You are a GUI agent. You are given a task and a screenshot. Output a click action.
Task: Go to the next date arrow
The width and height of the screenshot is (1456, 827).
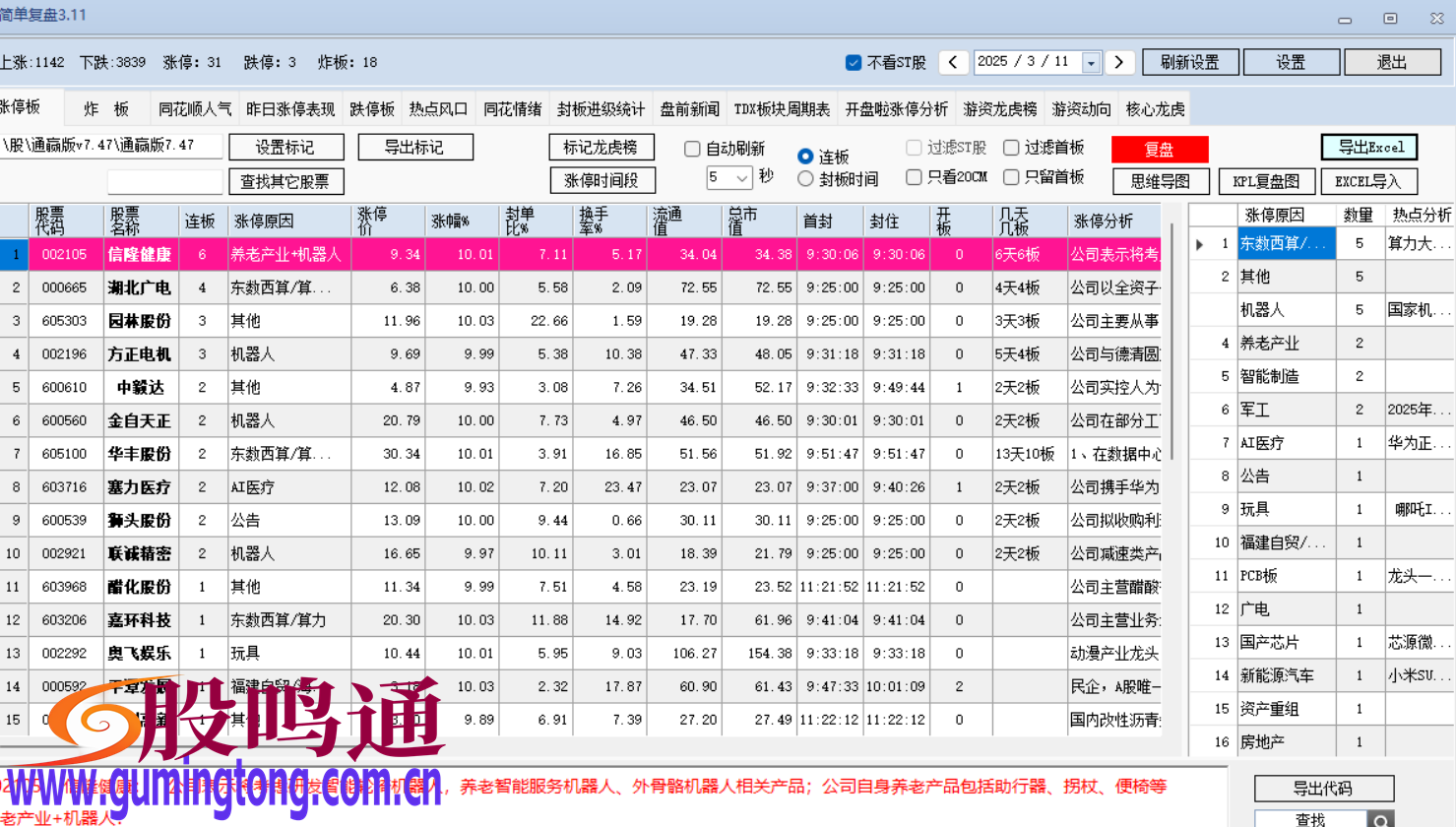coord(1119,62)
